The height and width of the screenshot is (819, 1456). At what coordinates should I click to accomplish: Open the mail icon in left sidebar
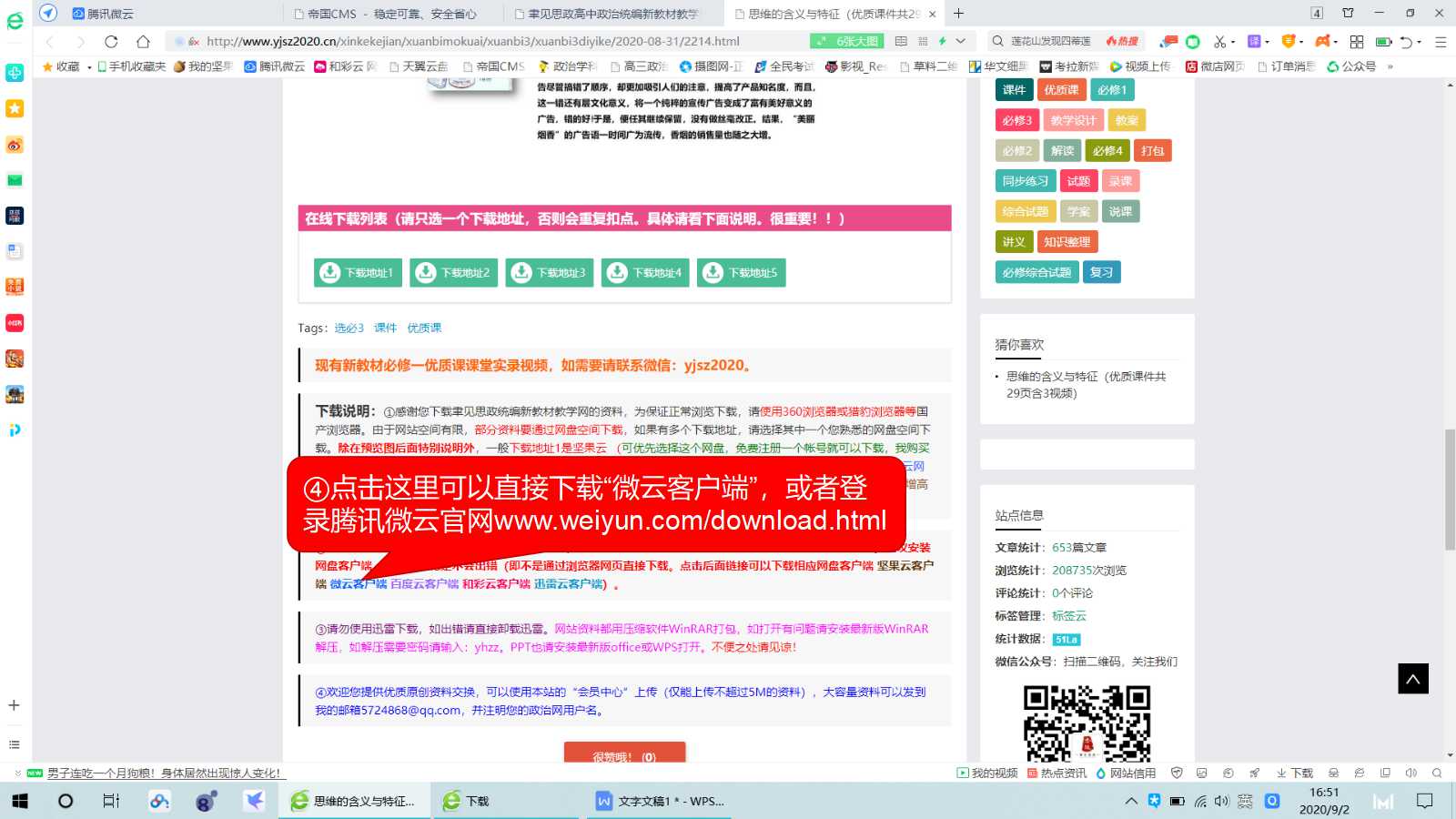point(15,180)
